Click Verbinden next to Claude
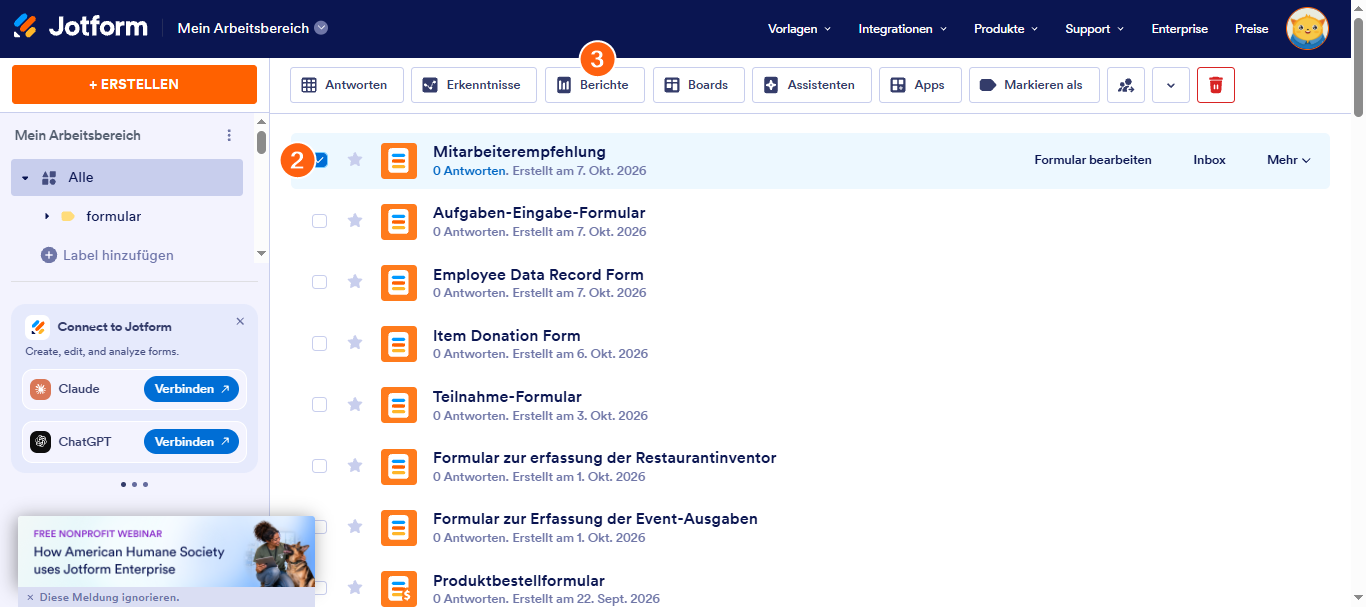 [x=191, y=389]
